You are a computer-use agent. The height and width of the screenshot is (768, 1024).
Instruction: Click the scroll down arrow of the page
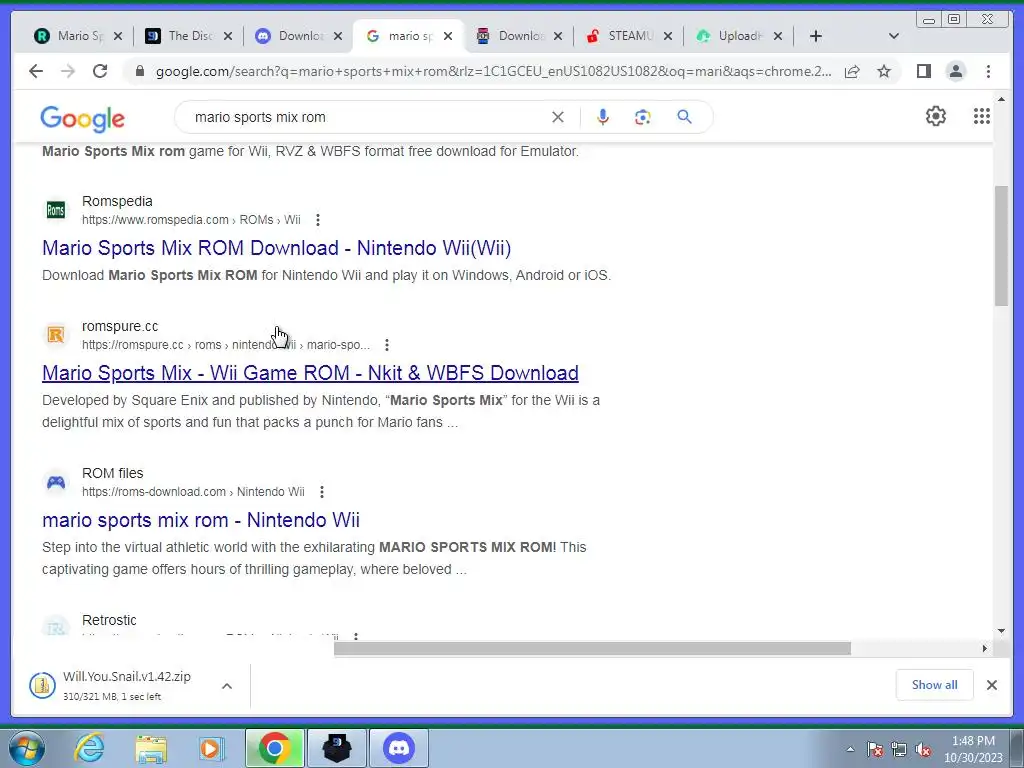pos(1001,631)
